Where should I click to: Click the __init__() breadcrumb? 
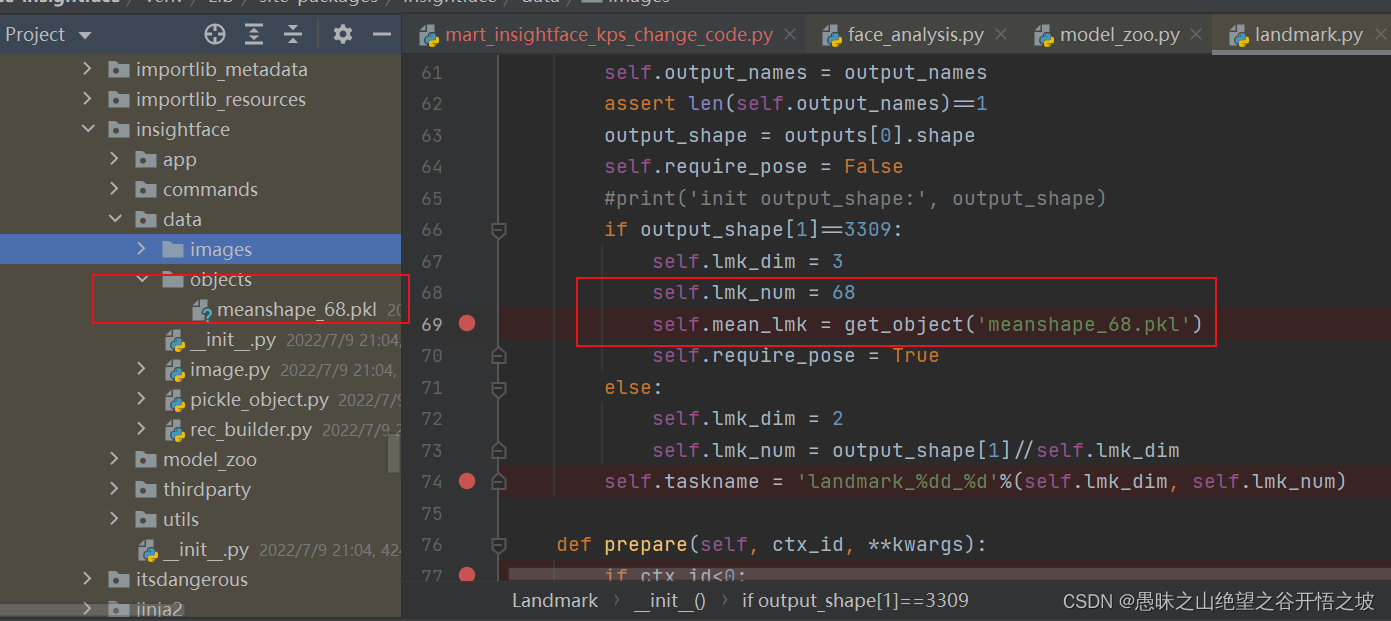[669, 600]
